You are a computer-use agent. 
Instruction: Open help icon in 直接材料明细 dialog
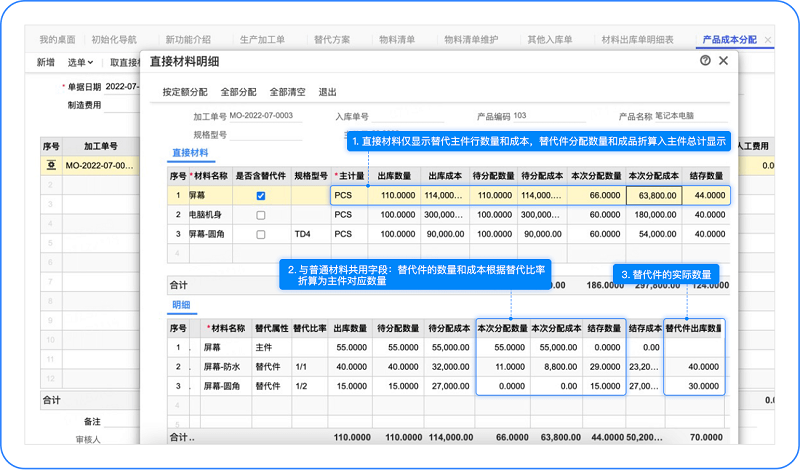[705, 61]
